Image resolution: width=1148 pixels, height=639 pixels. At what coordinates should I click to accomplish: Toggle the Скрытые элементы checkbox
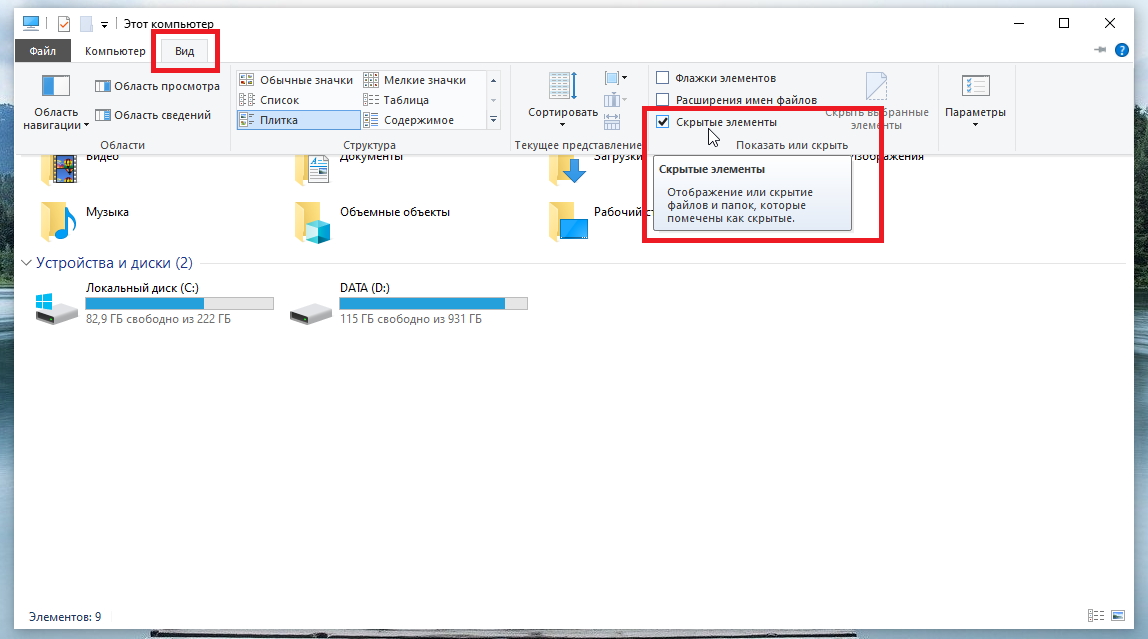click(663, 122)
